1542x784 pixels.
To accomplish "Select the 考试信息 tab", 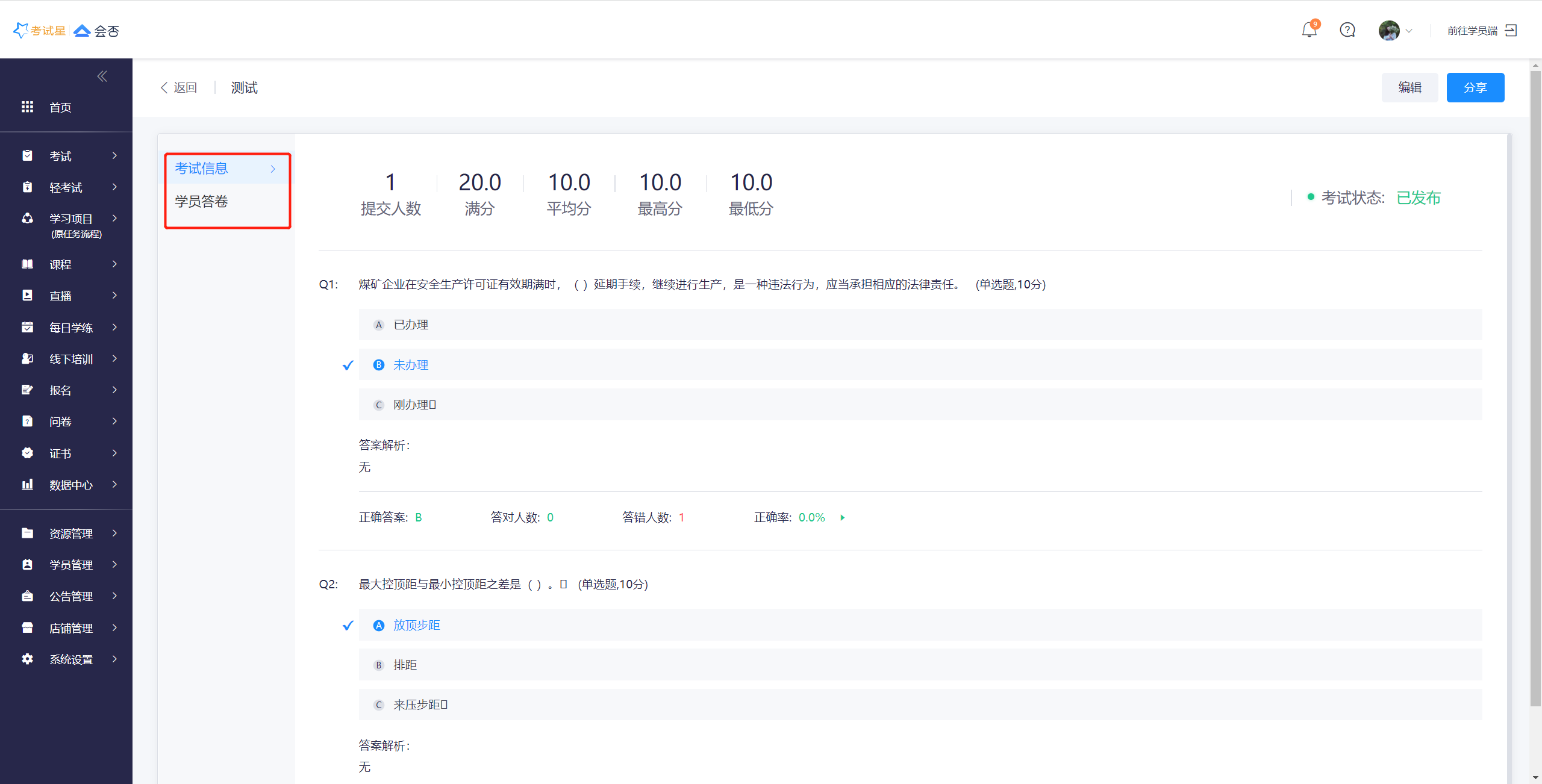I will click(202, 169).
